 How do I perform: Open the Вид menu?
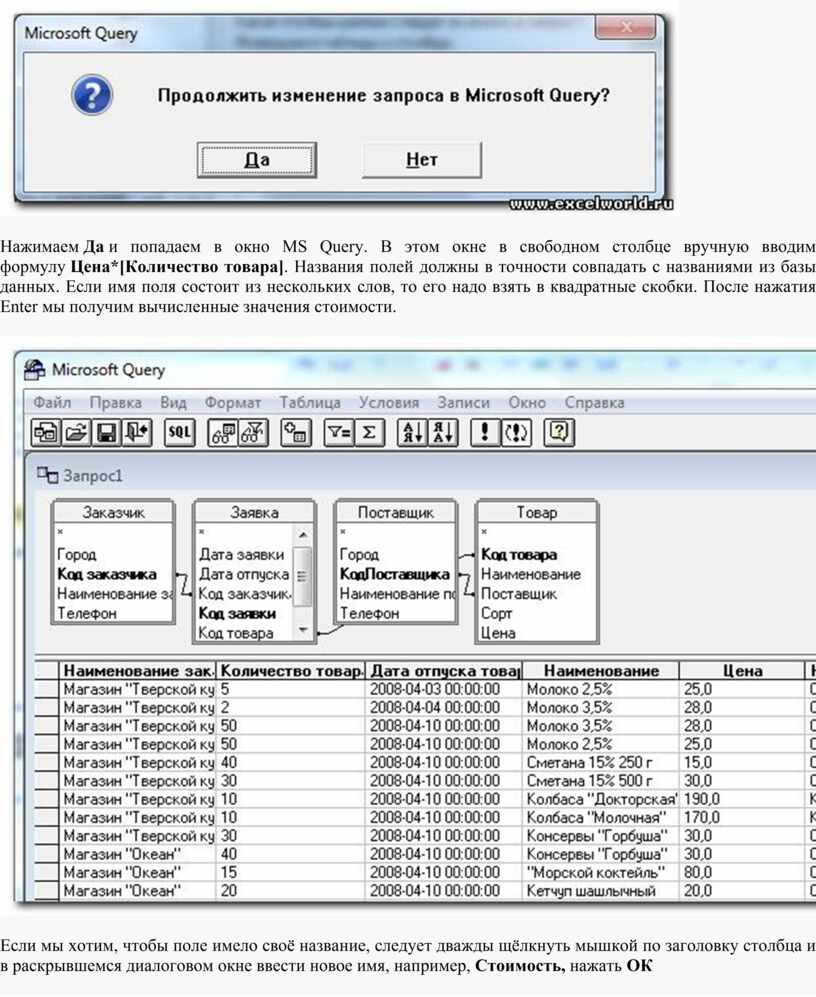pos(173,402)
